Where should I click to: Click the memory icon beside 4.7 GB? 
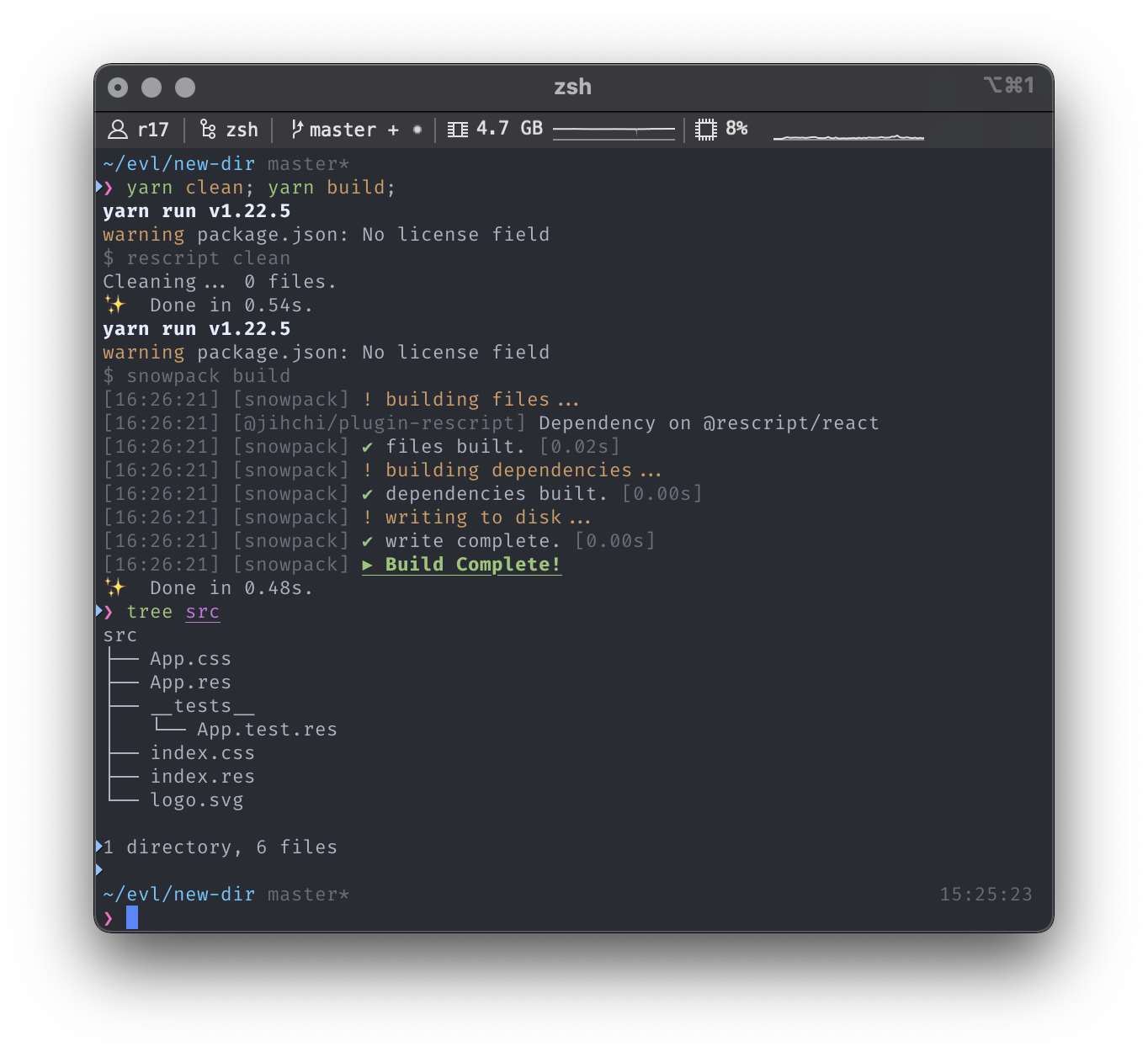(458, 130)
